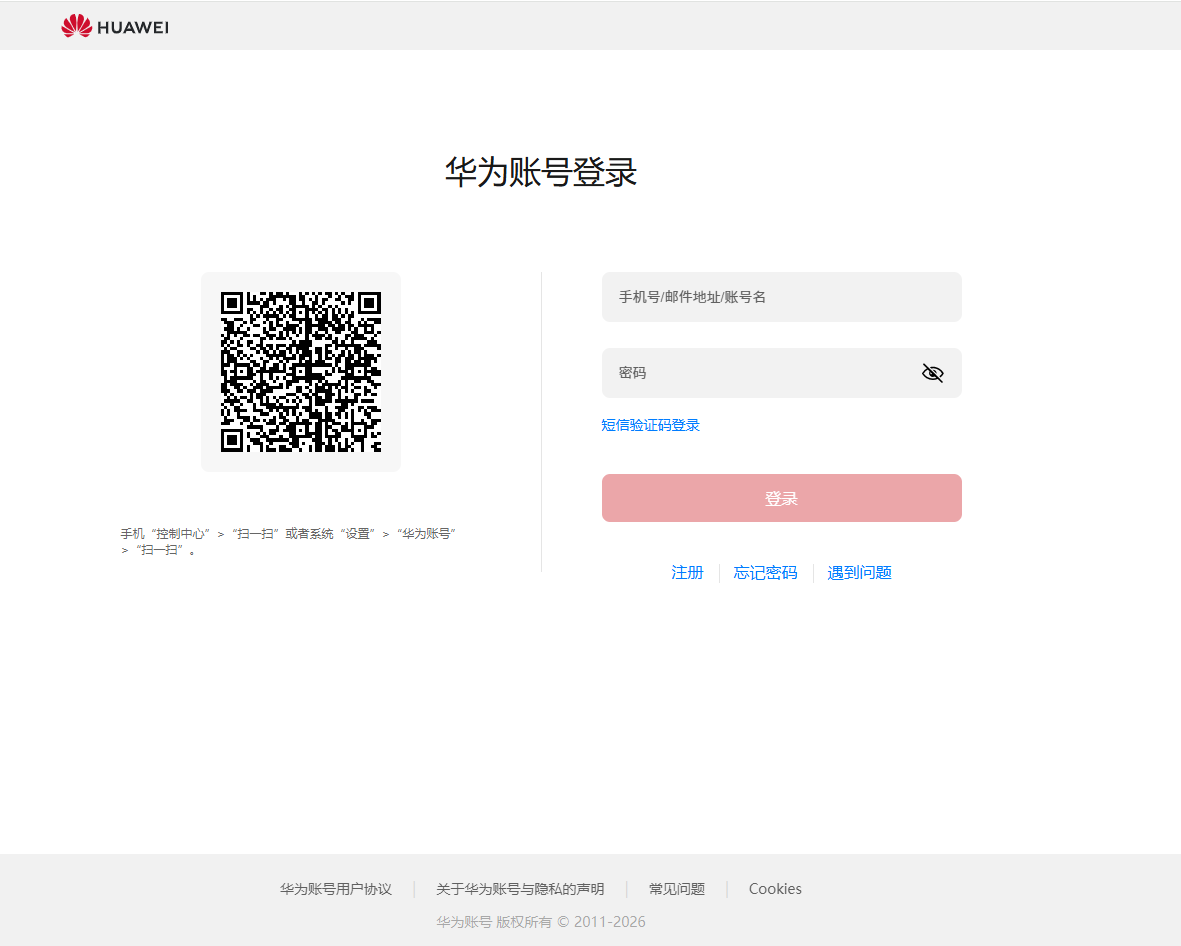Screen dimensions: 1181x946
Task: Focus the 密码 password field
Action: point(781,373)
